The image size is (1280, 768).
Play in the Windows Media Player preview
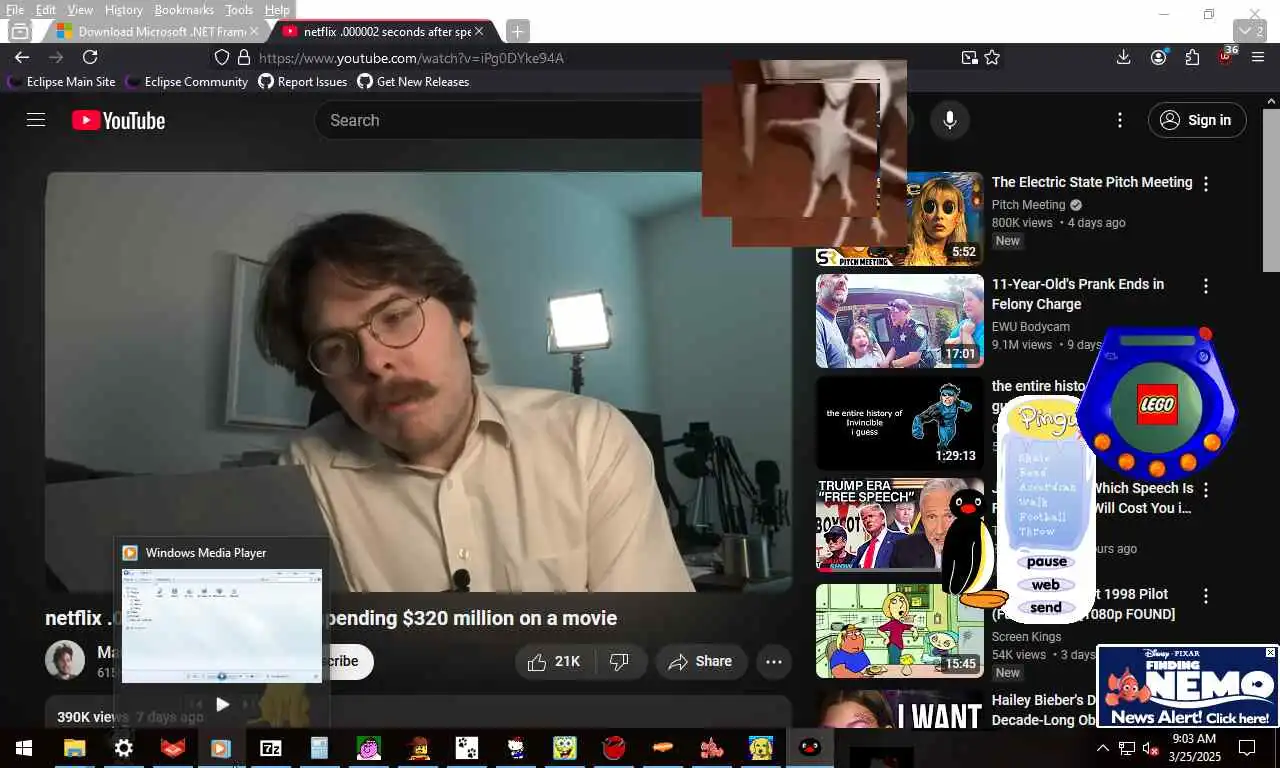point(222,705)
